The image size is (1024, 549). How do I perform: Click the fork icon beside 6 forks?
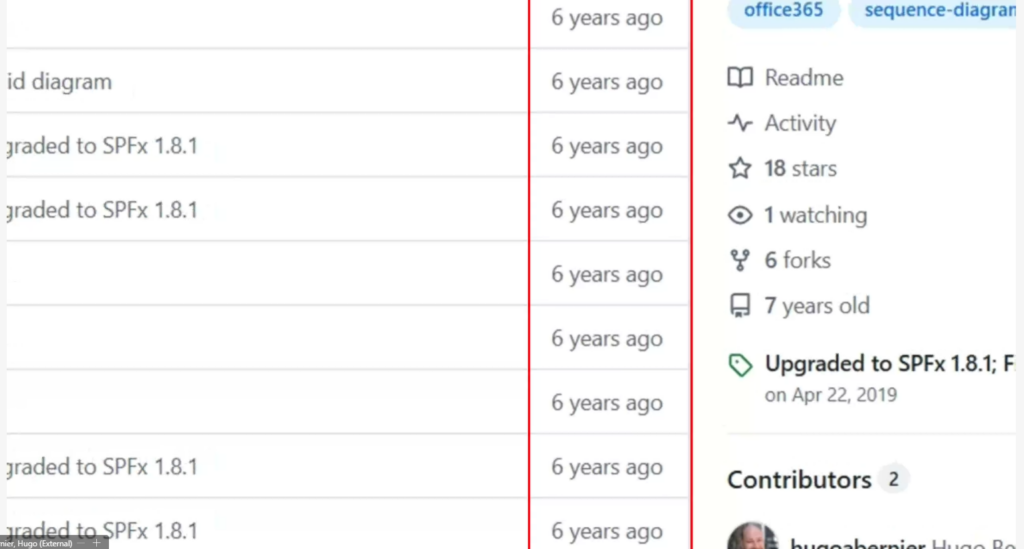pos(740,260)
